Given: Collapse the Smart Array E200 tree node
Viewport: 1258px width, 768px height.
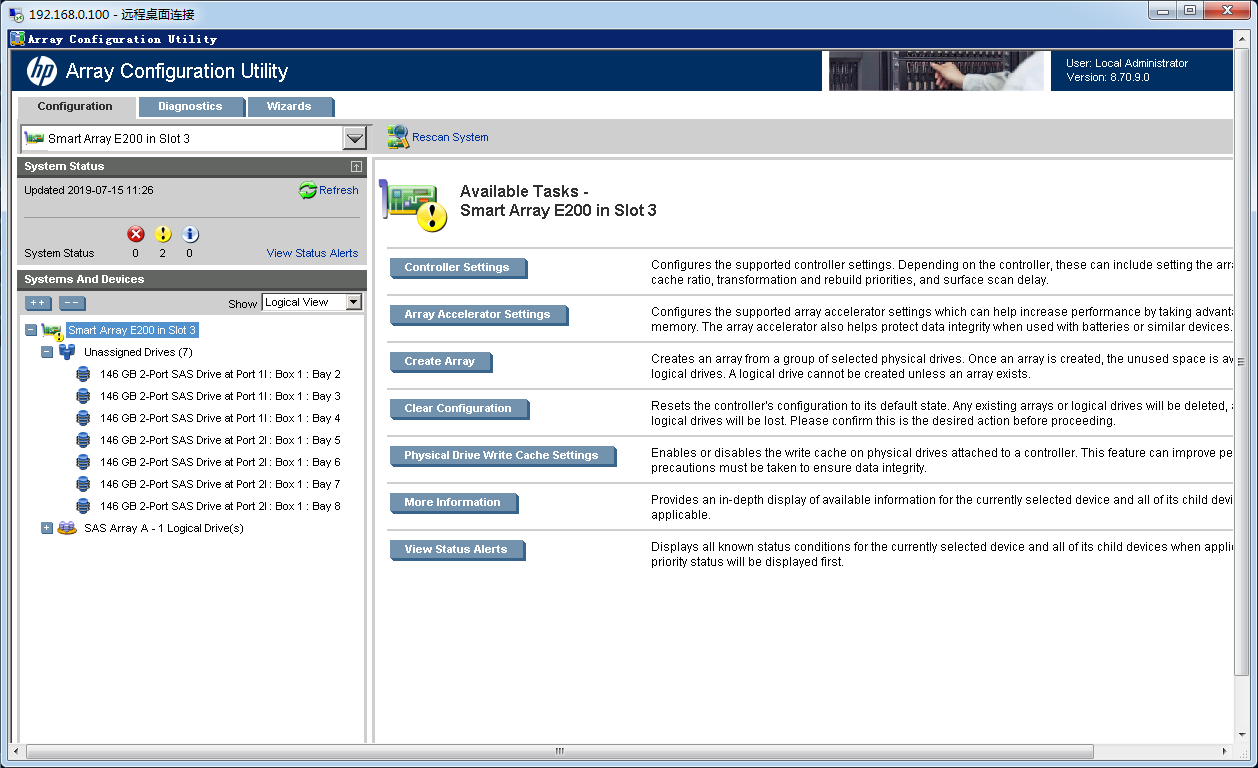Looking at the screenshot, I should coord(31,330).
